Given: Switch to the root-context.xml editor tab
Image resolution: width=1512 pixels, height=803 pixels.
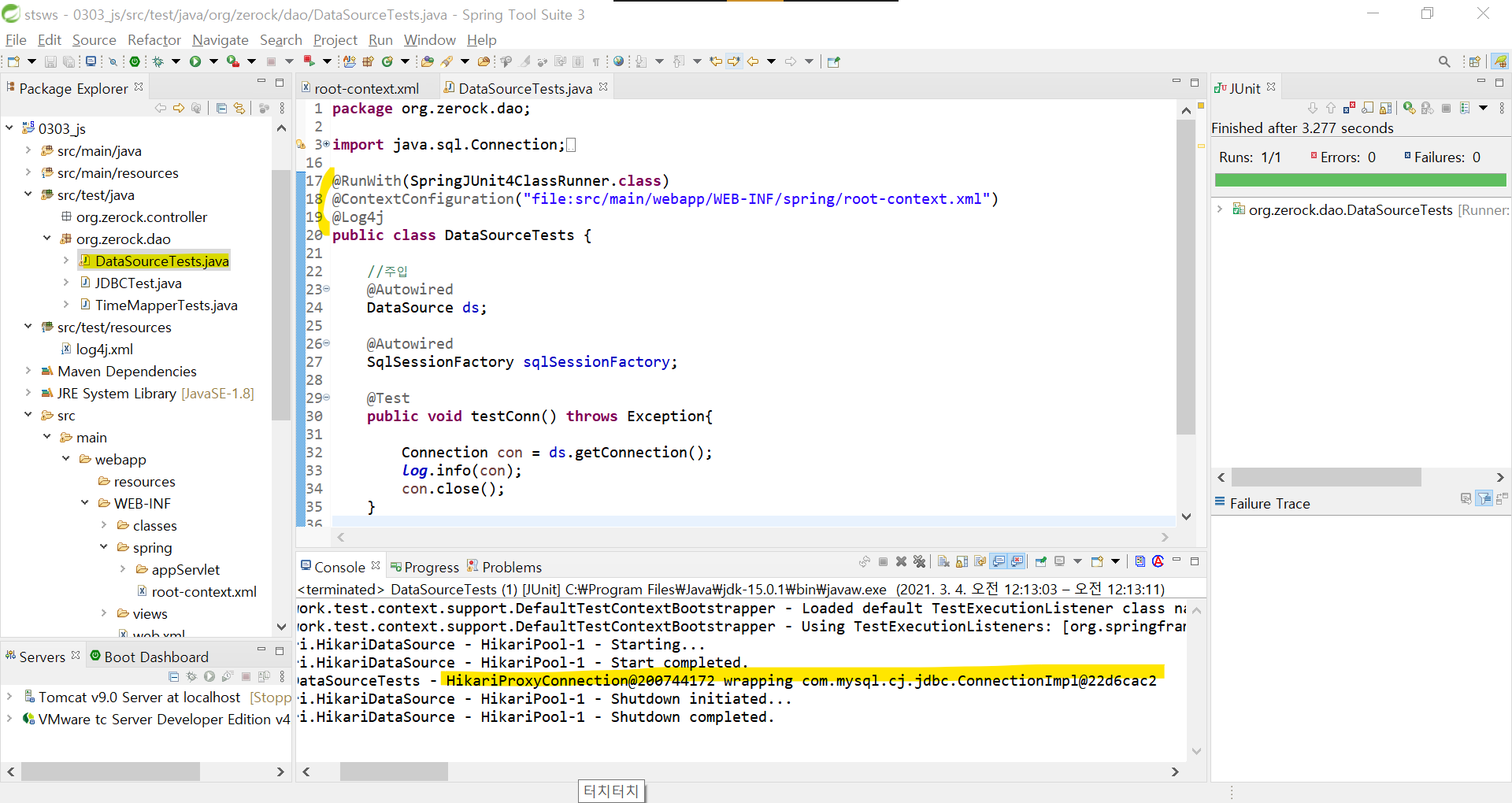Looking at the screenshot, I should [x=366, y=88].
